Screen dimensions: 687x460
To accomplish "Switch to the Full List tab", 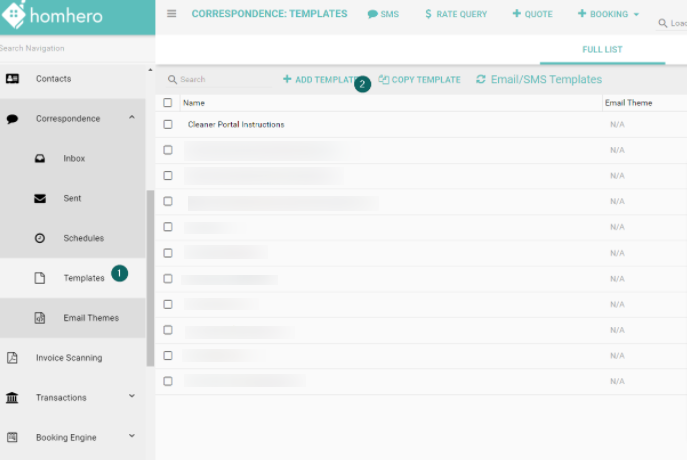I will point(602,49).
